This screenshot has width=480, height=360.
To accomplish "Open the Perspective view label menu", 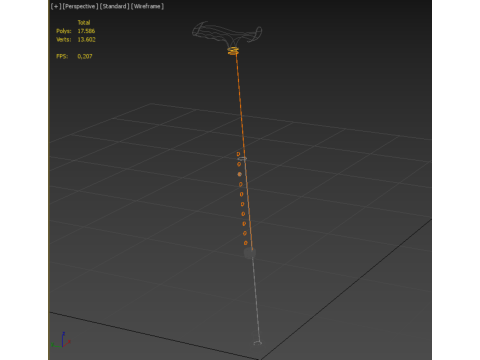I will pyautogui.click(x=80, y=6).
